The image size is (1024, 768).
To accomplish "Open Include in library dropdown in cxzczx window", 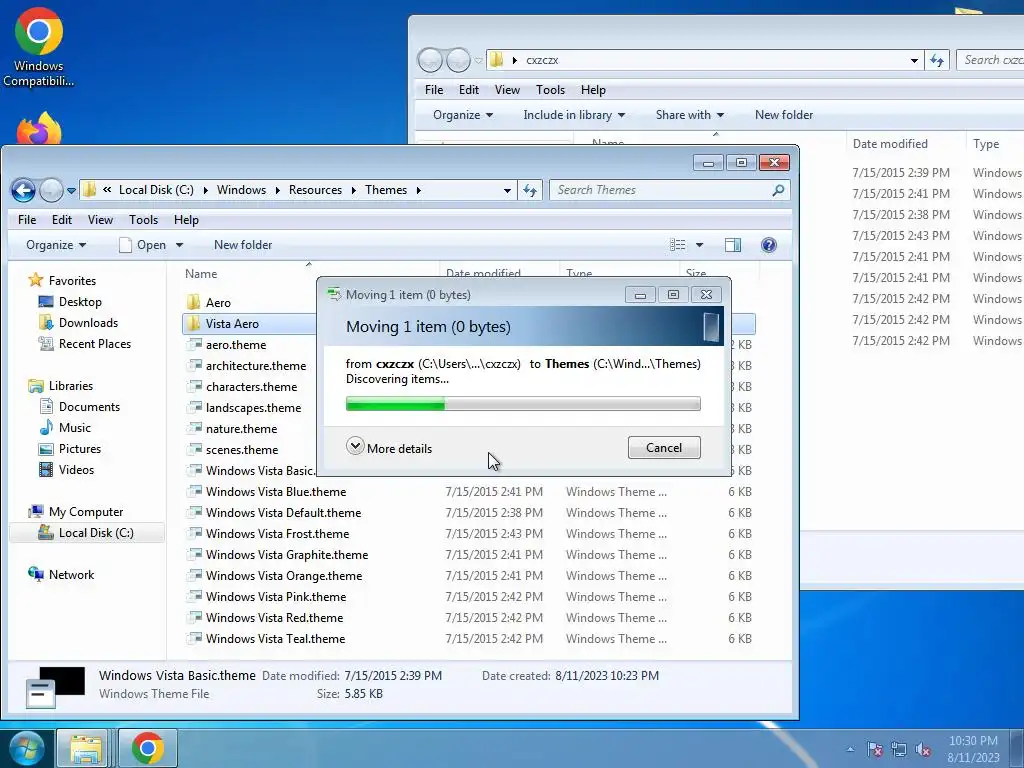I will tap(574, 115).
